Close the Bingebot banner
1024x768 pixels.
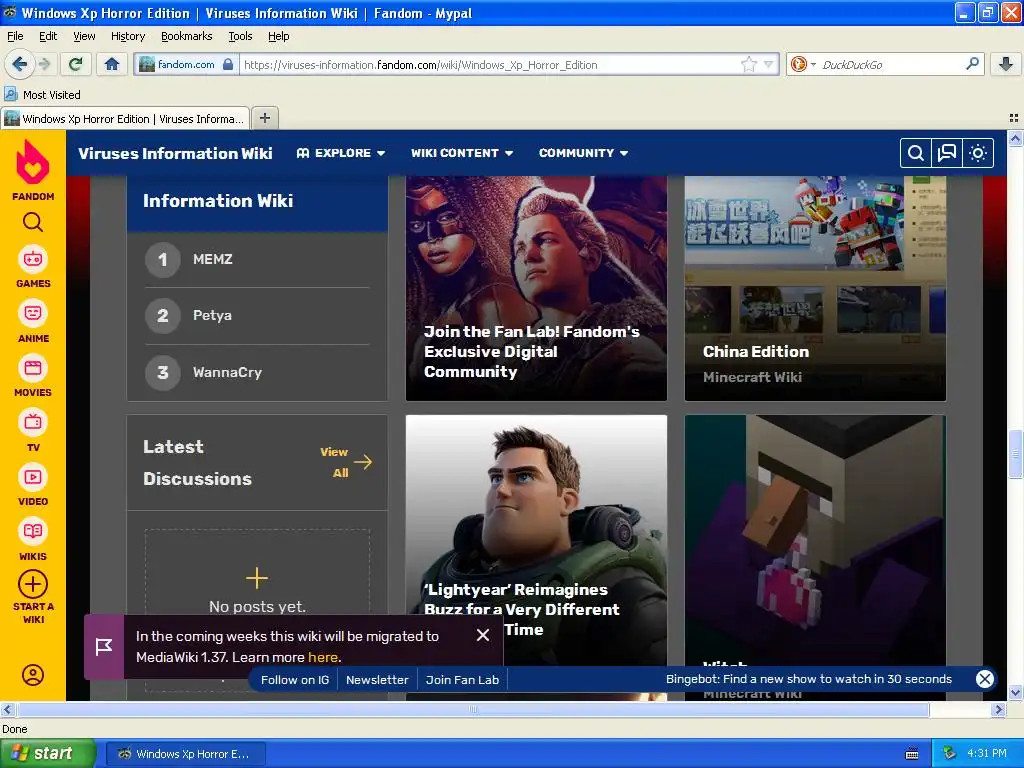point(984,679)
